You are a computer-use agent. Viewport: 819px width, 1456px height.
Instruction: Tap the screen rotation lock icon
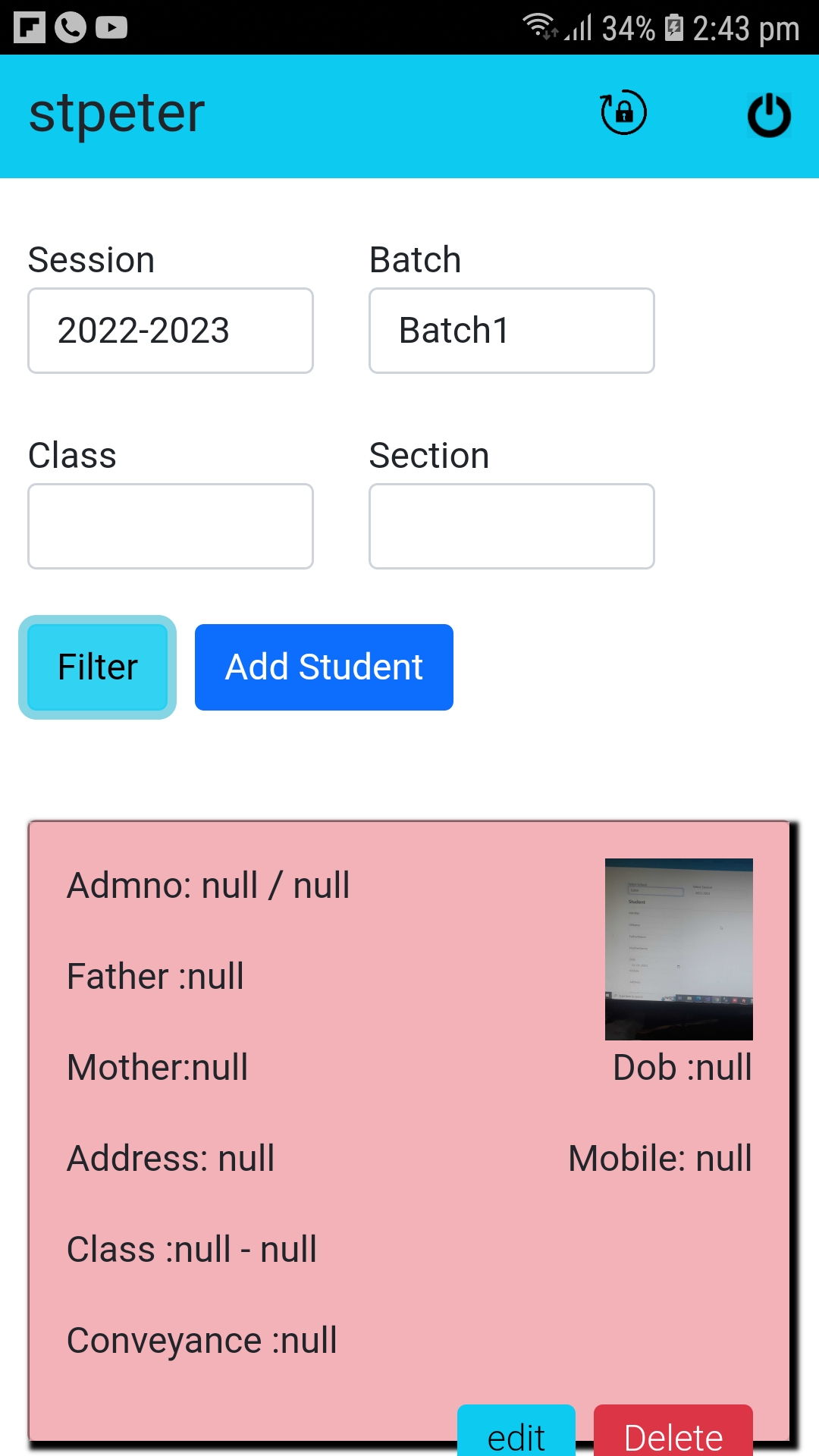tap(622, 112)
